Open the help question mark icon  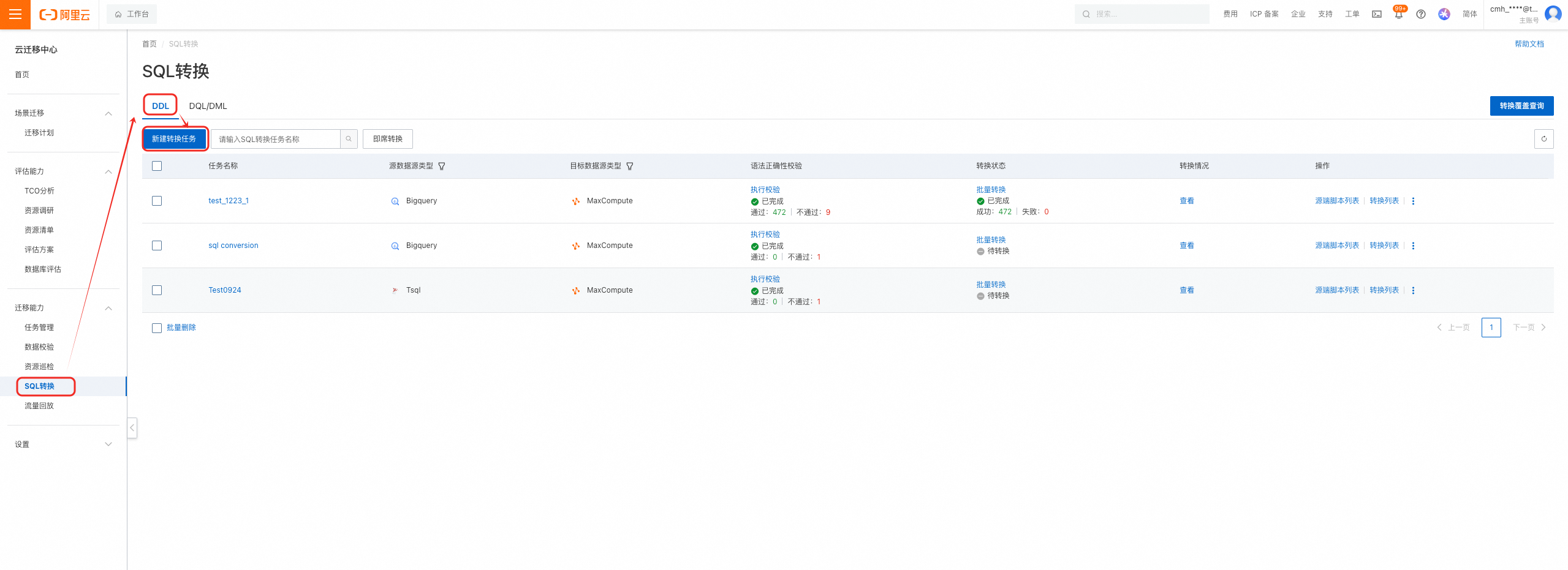pos(1421,14)
